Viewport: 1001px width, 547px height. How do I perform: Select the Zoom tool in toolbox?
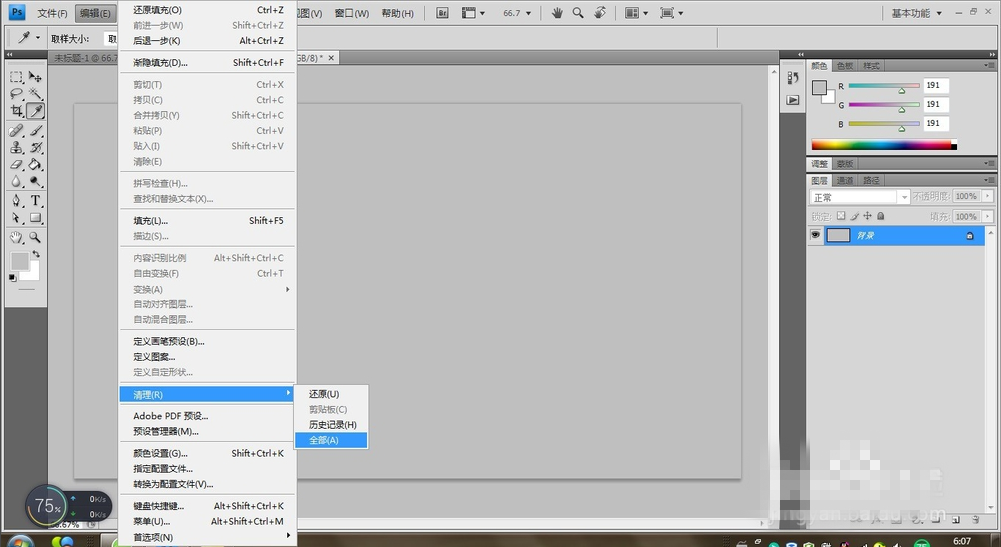[x=35, y=238]
